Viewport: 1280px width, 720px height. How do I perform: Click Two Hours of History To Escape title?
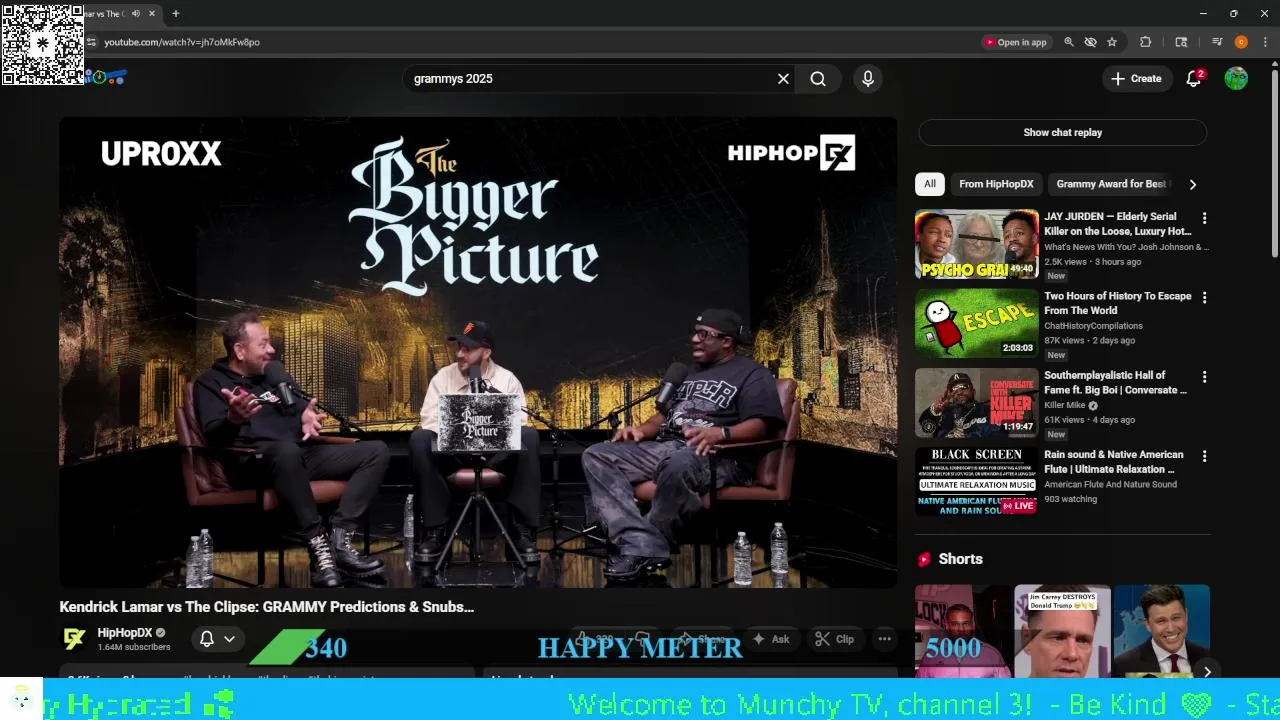click(x=1117, y=303)
